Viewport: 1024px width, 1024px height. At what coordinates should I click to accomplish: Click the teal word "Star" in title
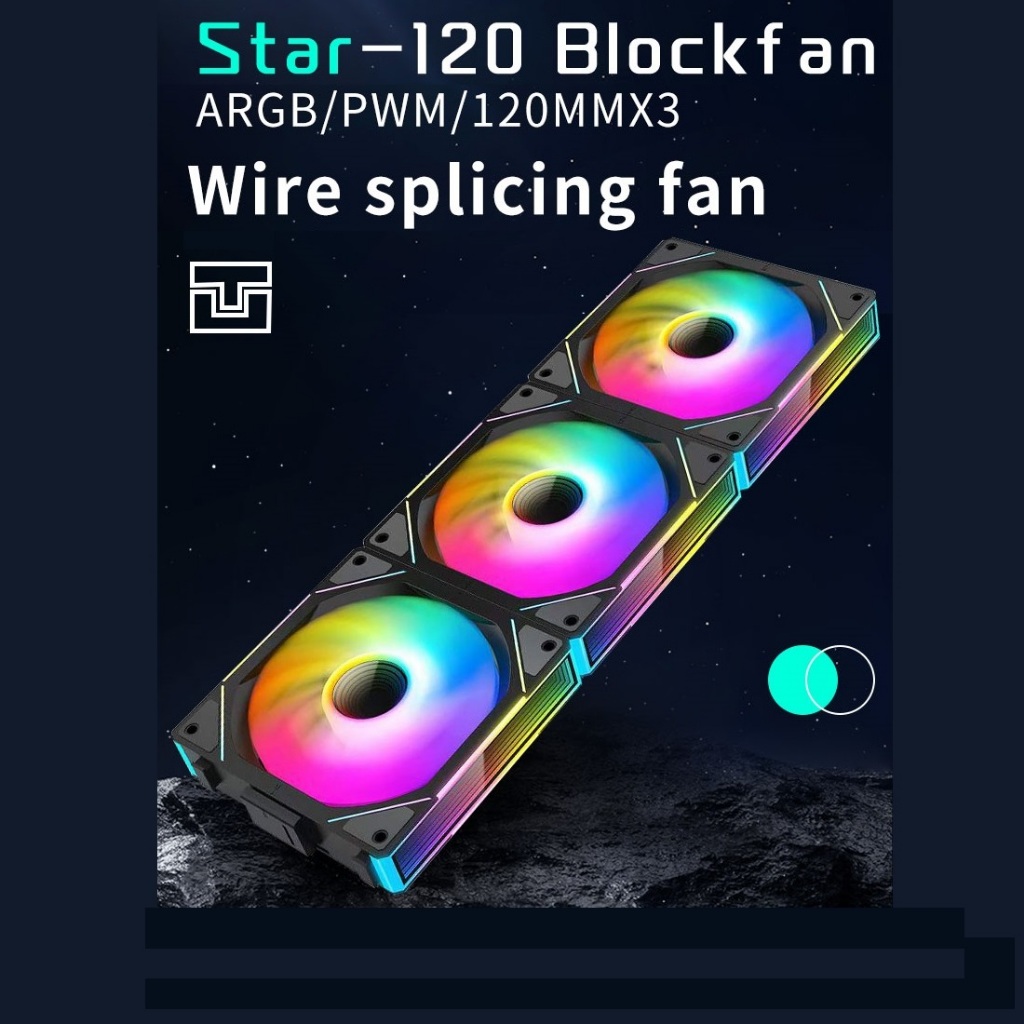coord(274,50)
